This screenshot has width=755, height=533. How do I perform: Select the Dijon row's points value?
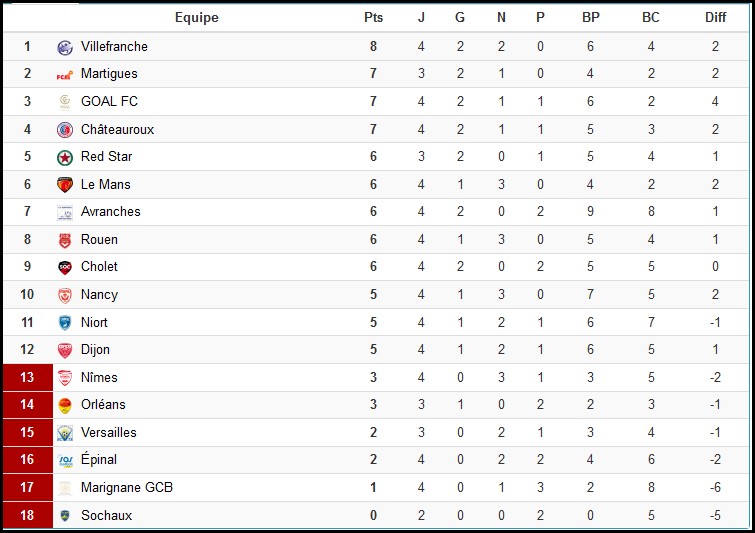coord(373,350)
